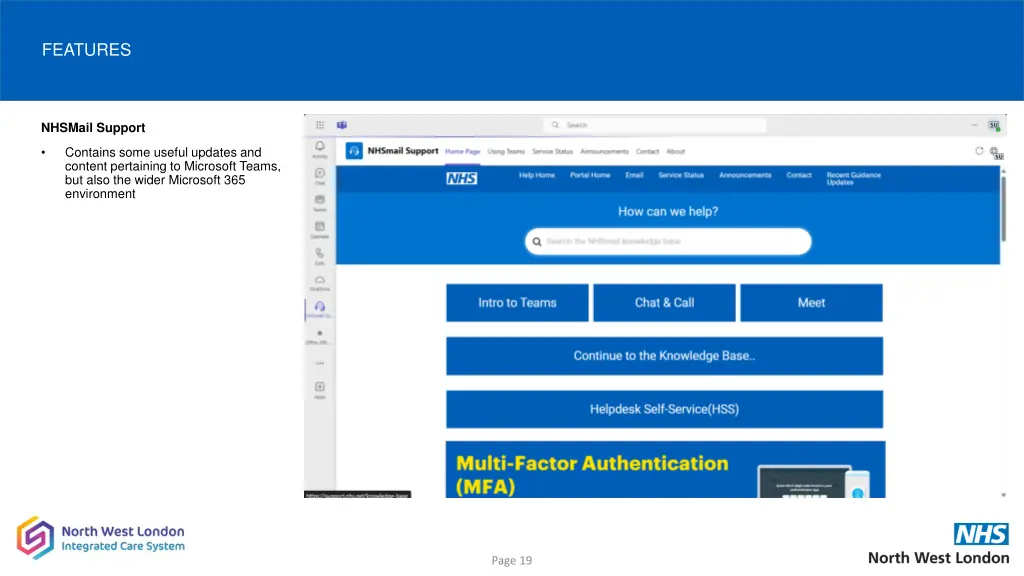Select the About tab

[676, 152]
